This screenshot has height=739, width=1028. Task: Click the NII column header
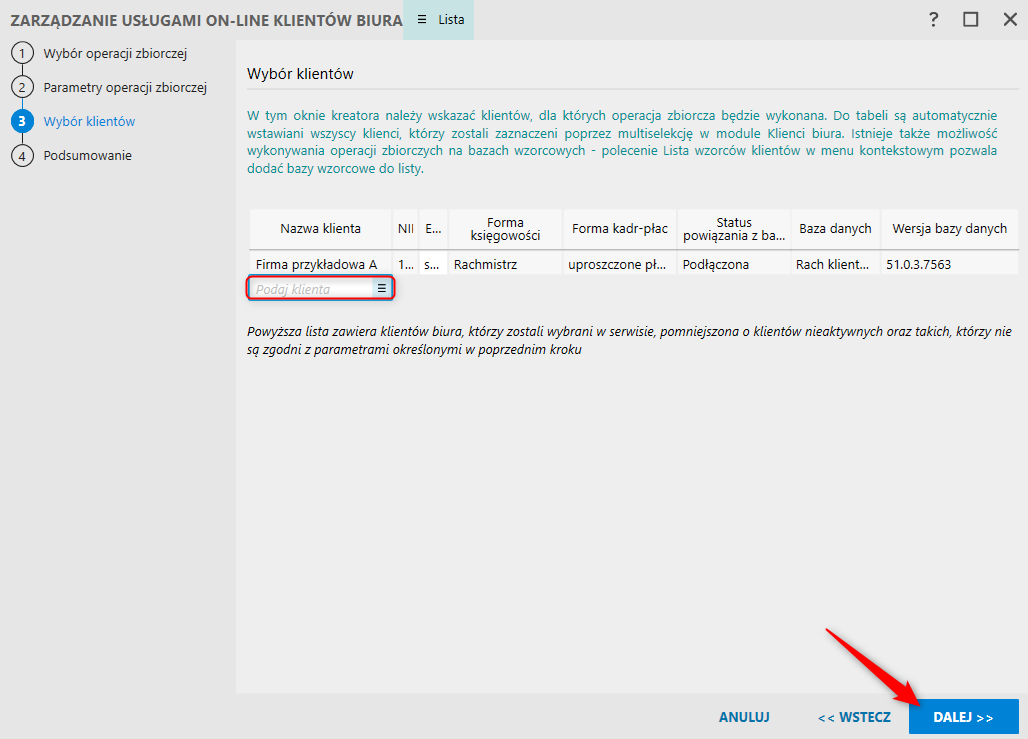coord(406,229)
